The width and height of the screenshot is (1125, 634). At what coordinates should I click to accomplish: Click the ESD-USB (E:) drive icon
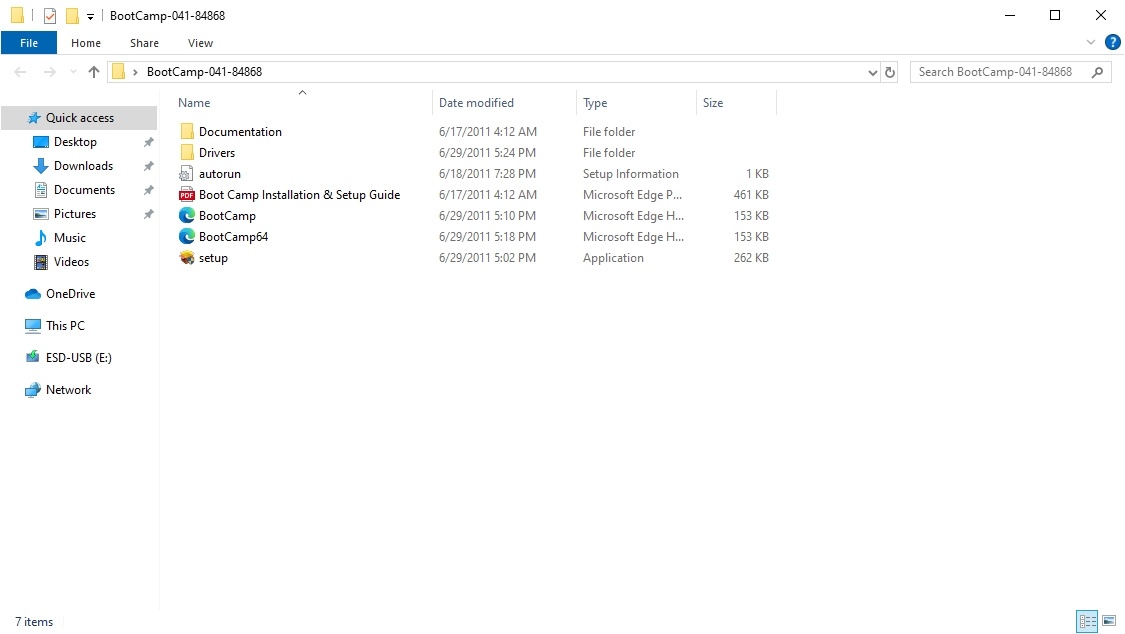pyautogui.click(x=32, y=357)
